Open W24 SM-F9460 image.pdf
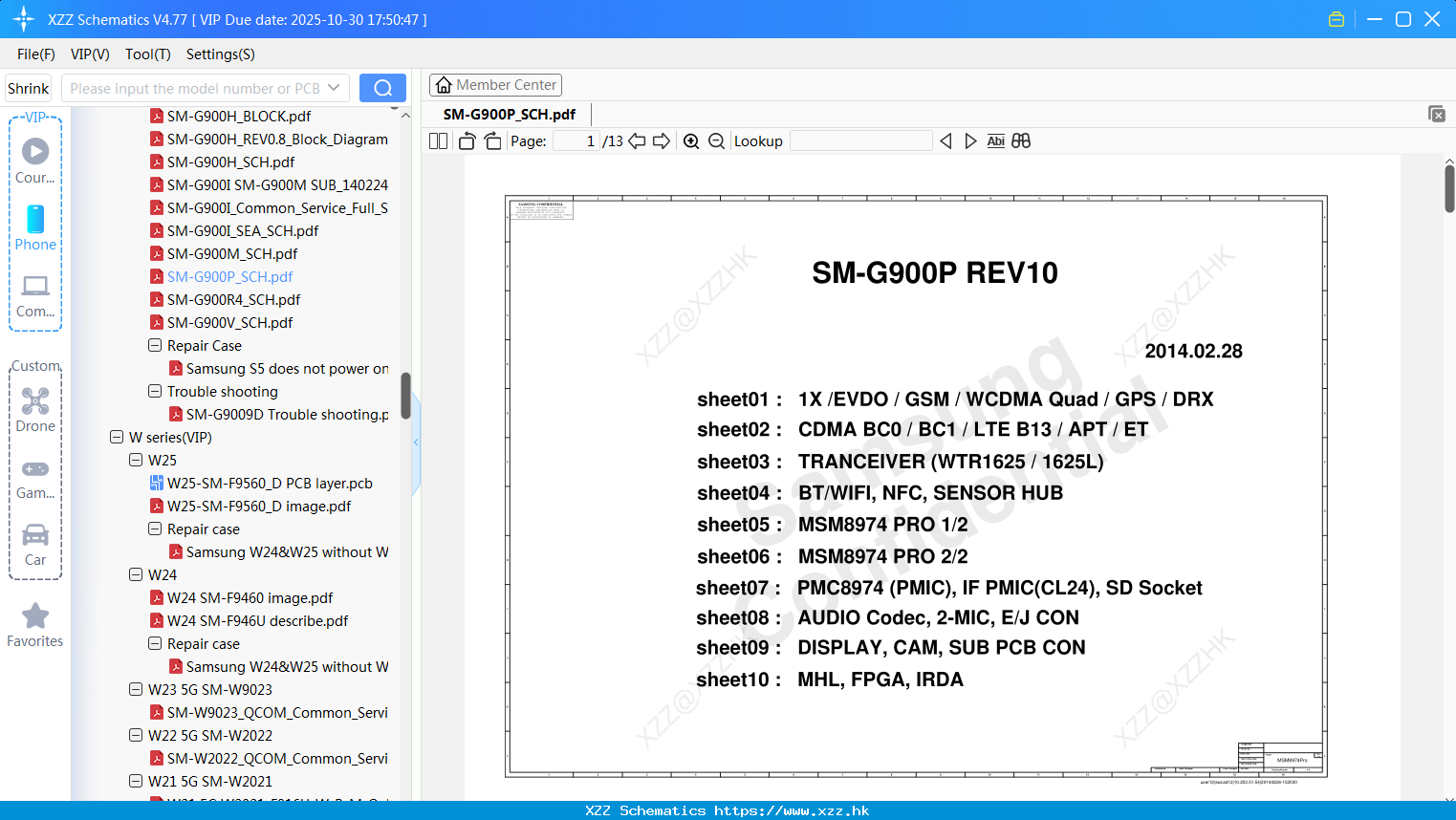The height and width of the screenshot is (820, 1456). (250, 597)
